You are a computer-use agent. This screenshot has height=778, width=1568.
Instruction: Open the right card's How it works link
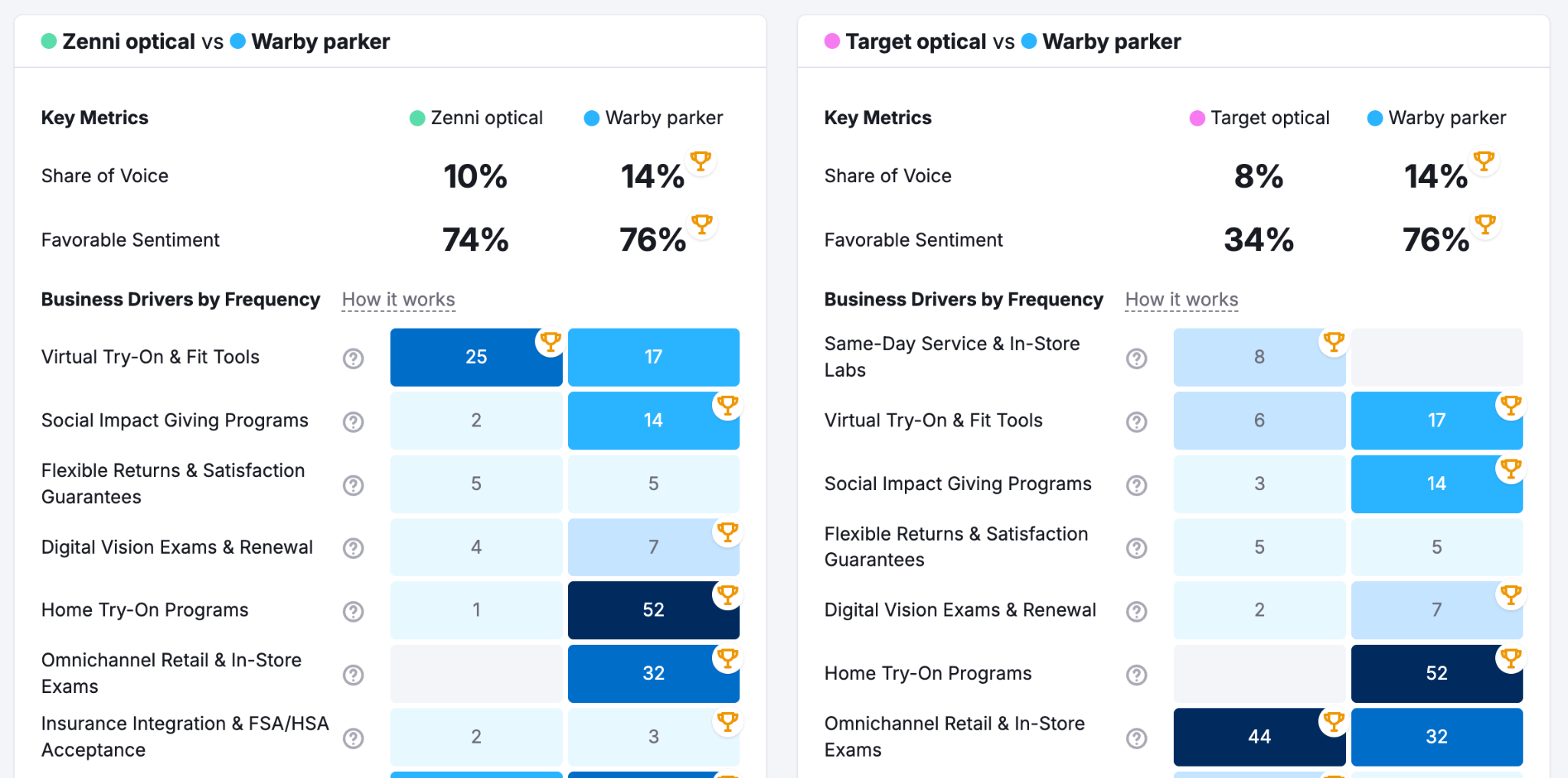coord(1181,299)
